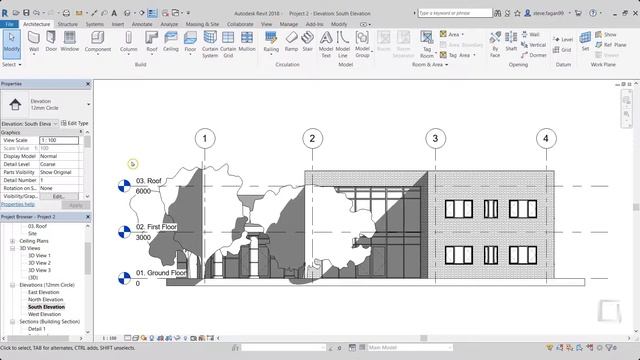
Task: Click the Show work plane button
Action: click(x=606, y=34)
